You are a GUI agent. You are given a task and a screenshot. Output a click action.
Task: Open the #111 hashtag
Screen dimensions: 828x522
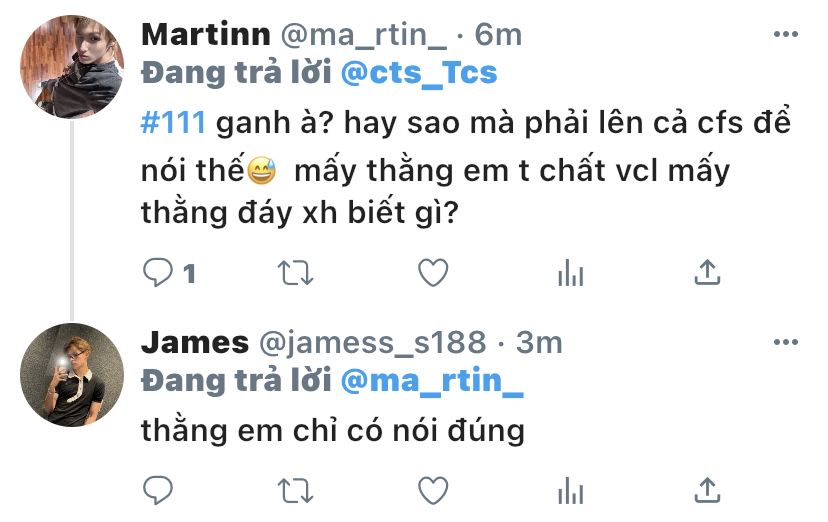tap(173, 122)
